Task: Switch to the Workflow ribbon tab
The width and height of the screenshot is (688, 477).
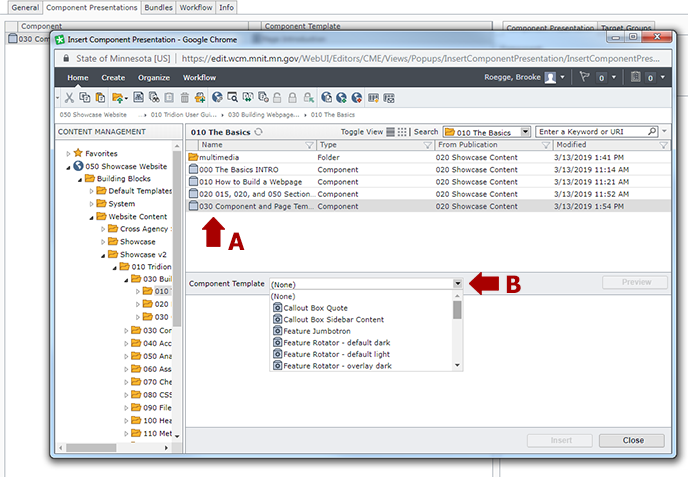Action: 199,77
